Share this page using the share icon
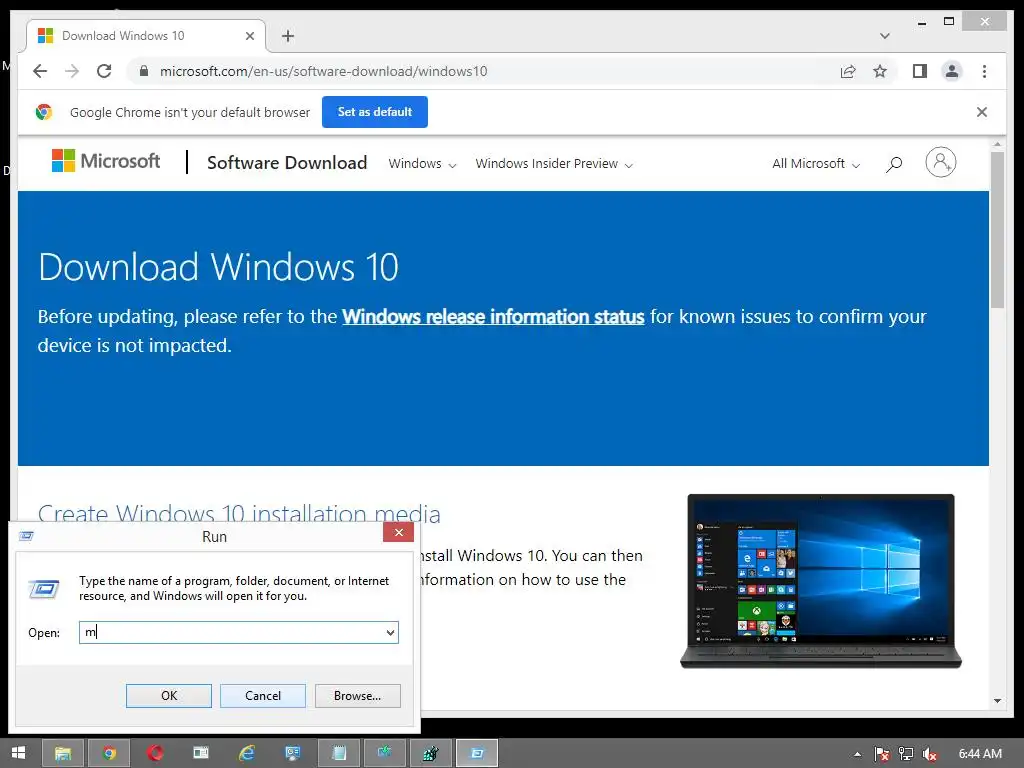The height and width of the screenshot is (768, 1024). pos(848,71)
